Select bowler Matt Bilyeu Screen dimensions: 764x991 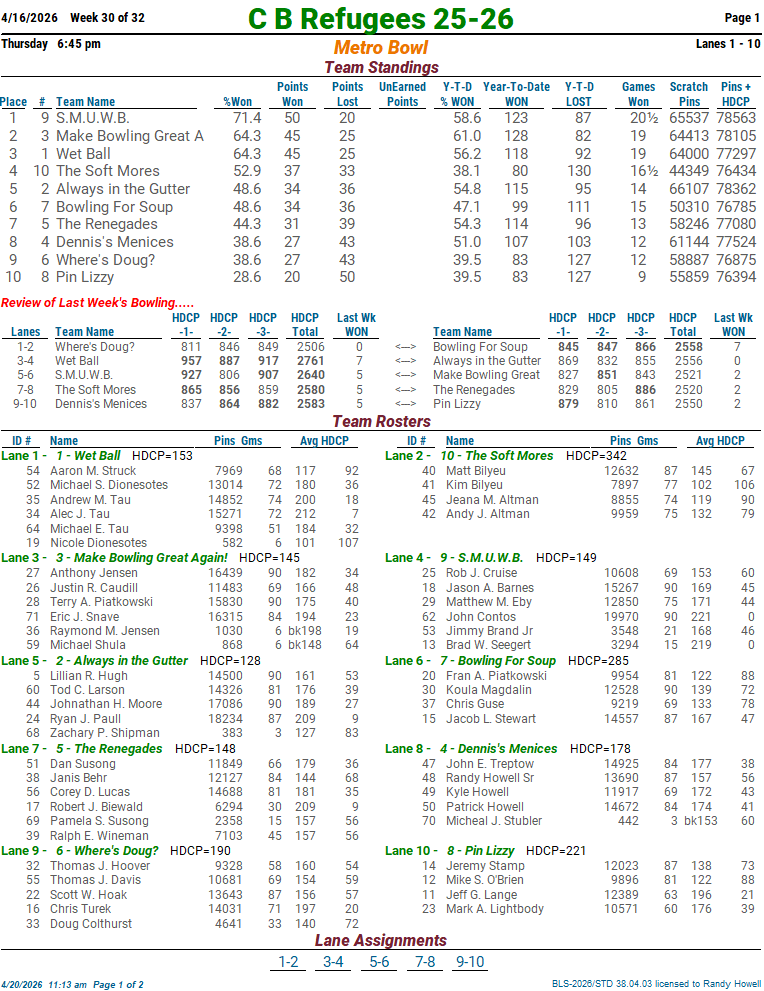(476, 471)
